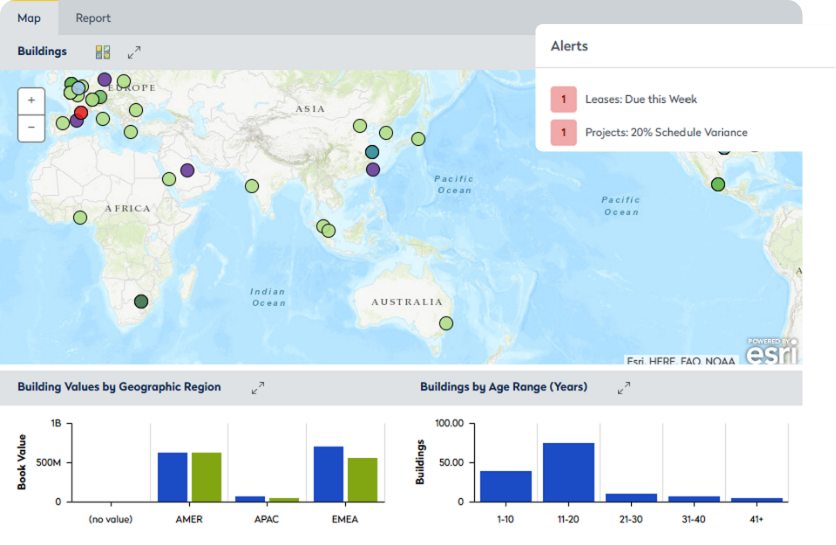
Task: Select the green EMEA bar in chart
Action: point(362,479)
